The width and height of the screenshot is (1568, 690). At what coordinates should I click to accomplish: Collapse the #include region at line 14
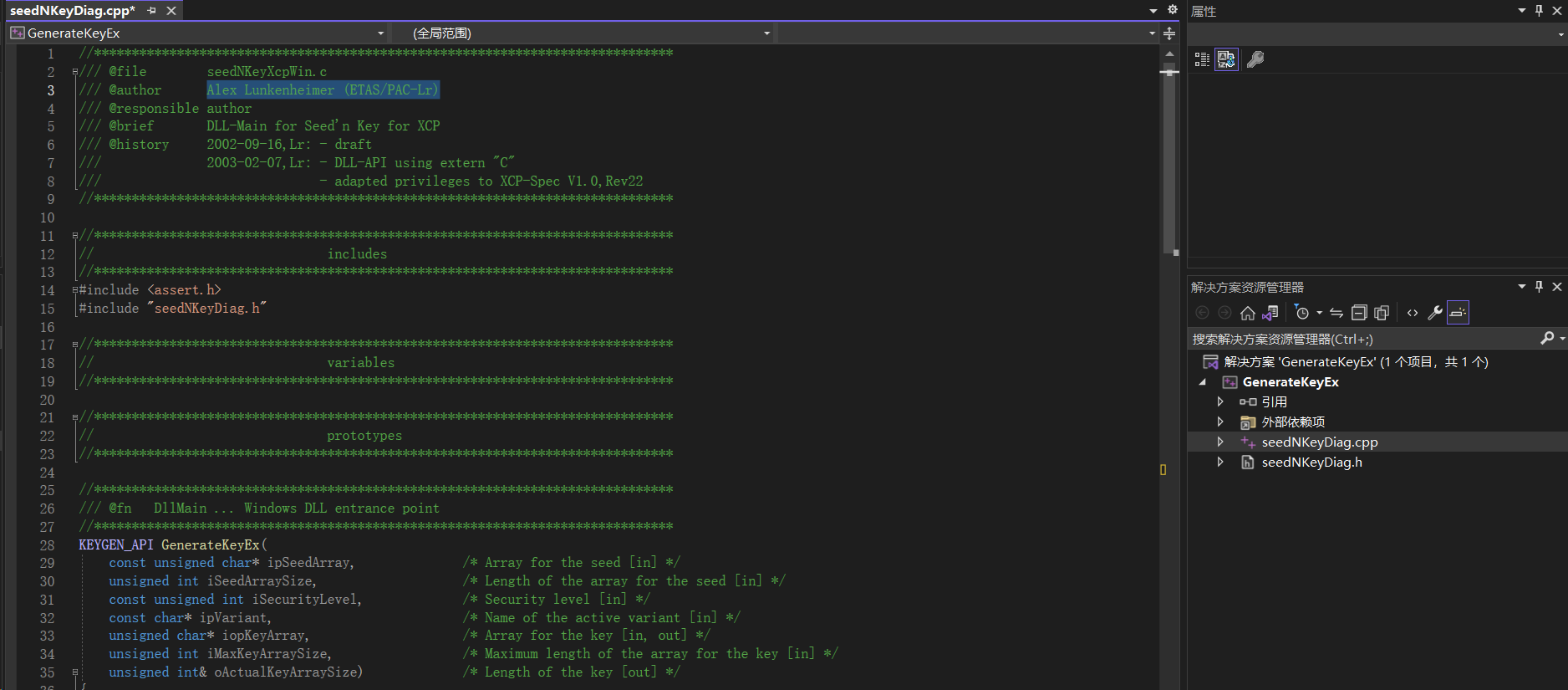(75, 290)
